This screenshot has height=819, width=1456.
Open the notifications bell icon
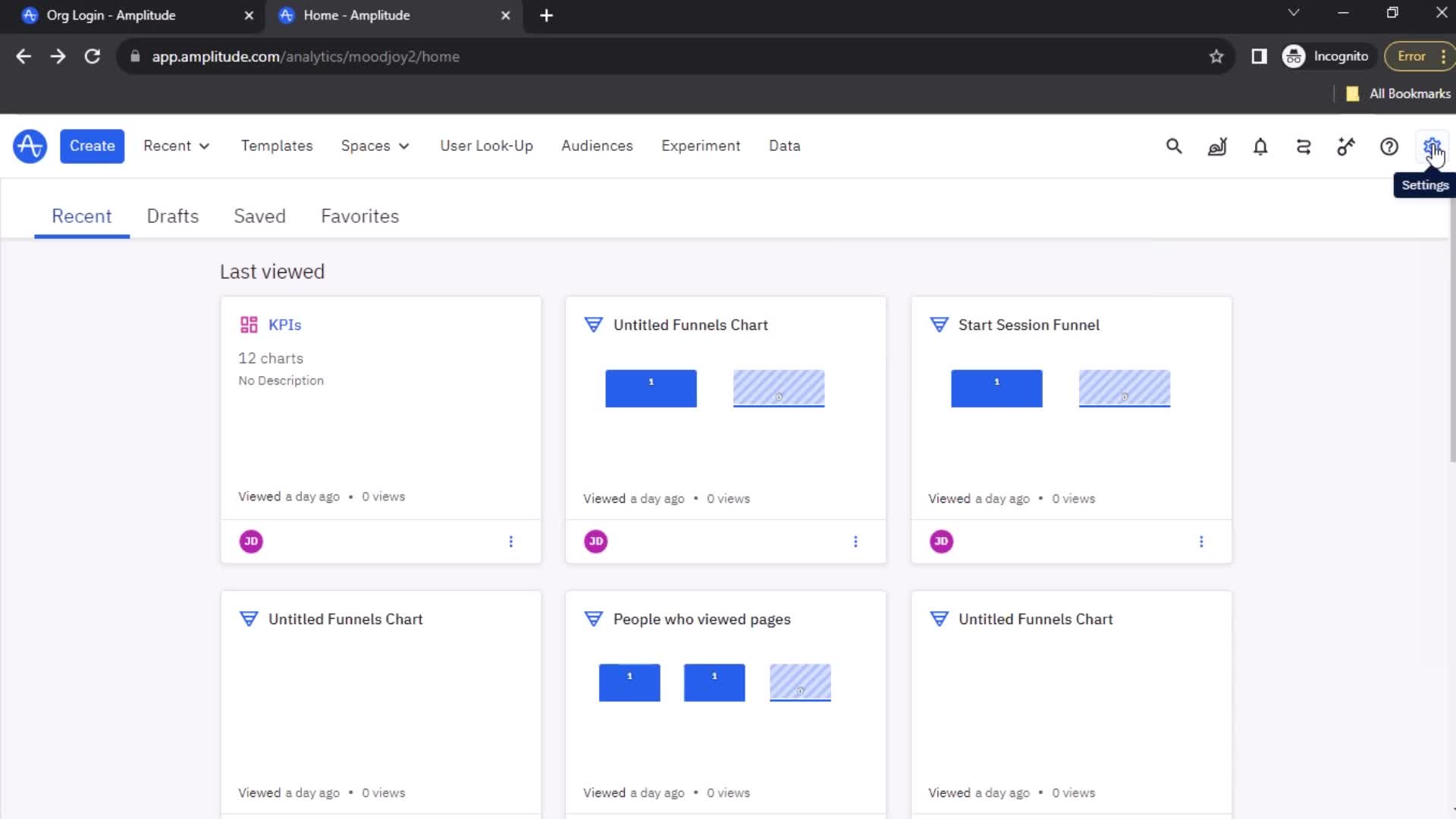click(x=1260, y=146)
